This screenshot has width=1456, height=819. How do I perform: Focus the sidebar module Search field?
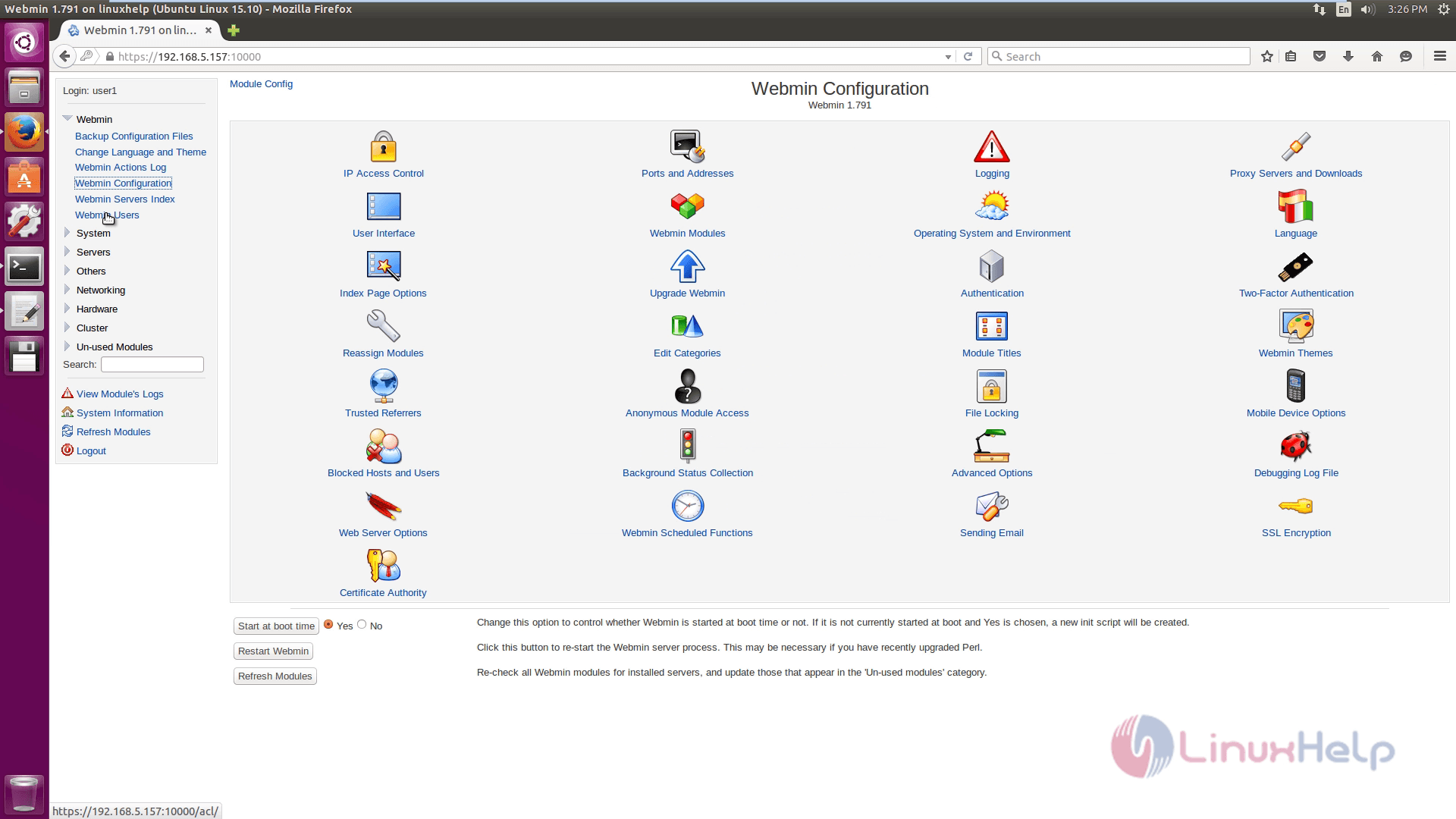tap(152, 365)
